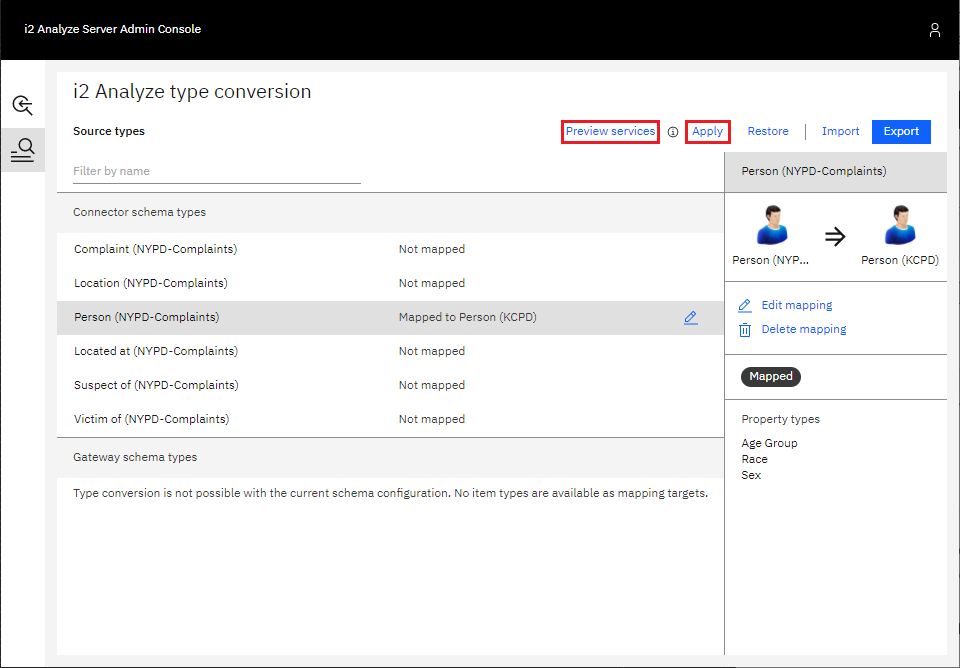
Task: Click the Mapped status badge
Action: (770, 376)
